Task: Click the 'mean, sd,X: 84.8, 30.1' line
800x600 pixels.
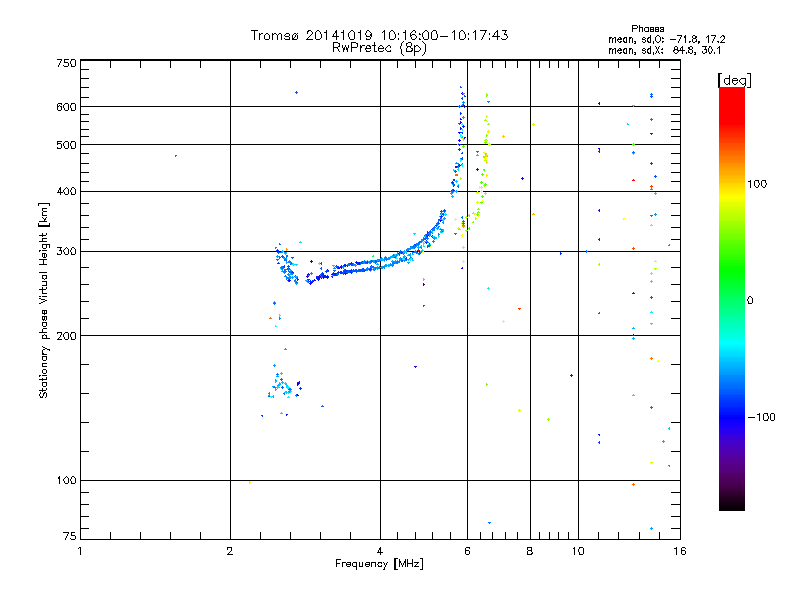Action: 664,50
